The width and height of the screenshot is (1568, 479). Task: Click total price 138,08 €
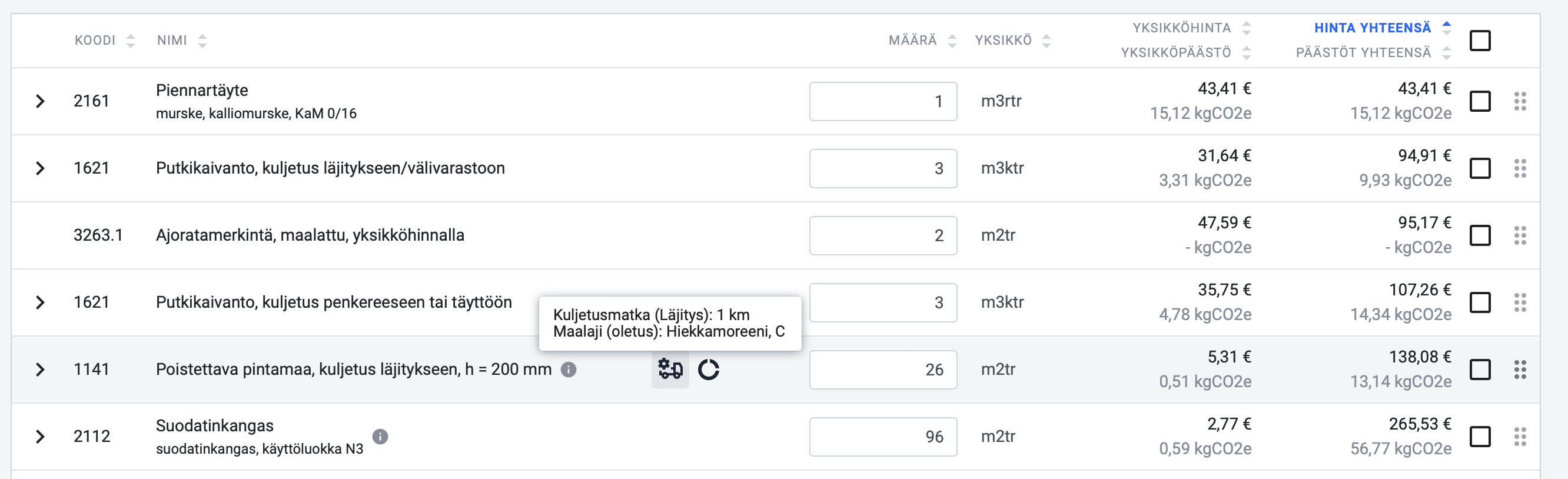pyautogui.click(x=1420, y=357)
